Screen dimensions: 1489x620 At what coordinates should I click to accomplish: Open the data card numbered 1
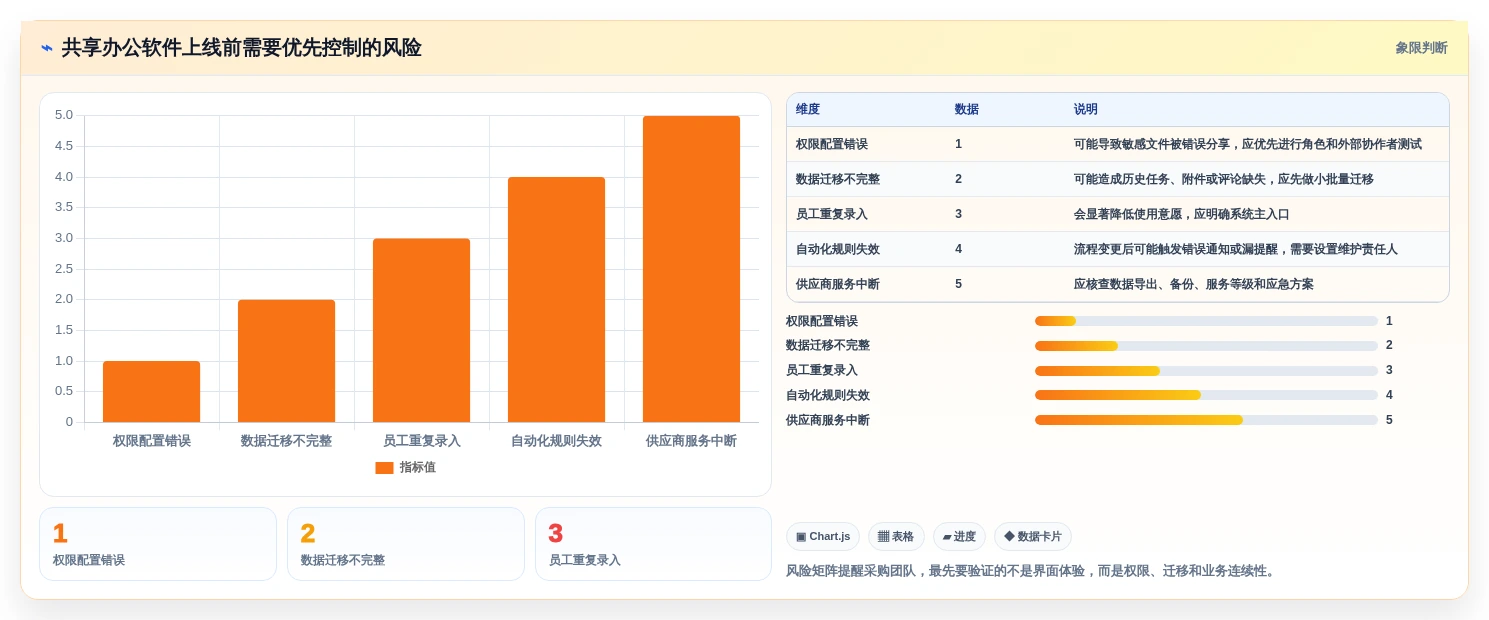tap(158, 544)
